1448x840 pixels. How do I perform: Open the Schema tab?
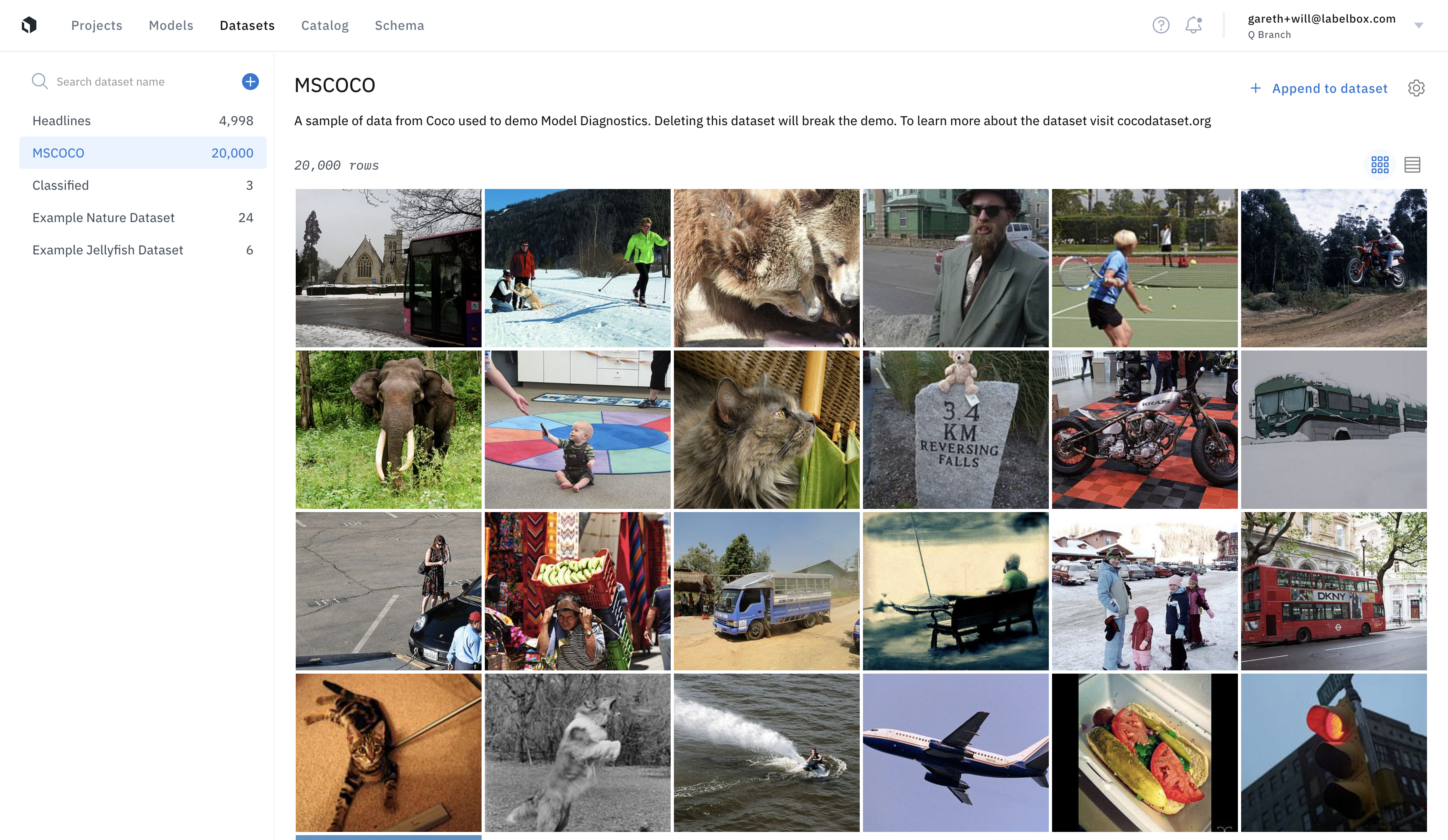coord(399,25)
